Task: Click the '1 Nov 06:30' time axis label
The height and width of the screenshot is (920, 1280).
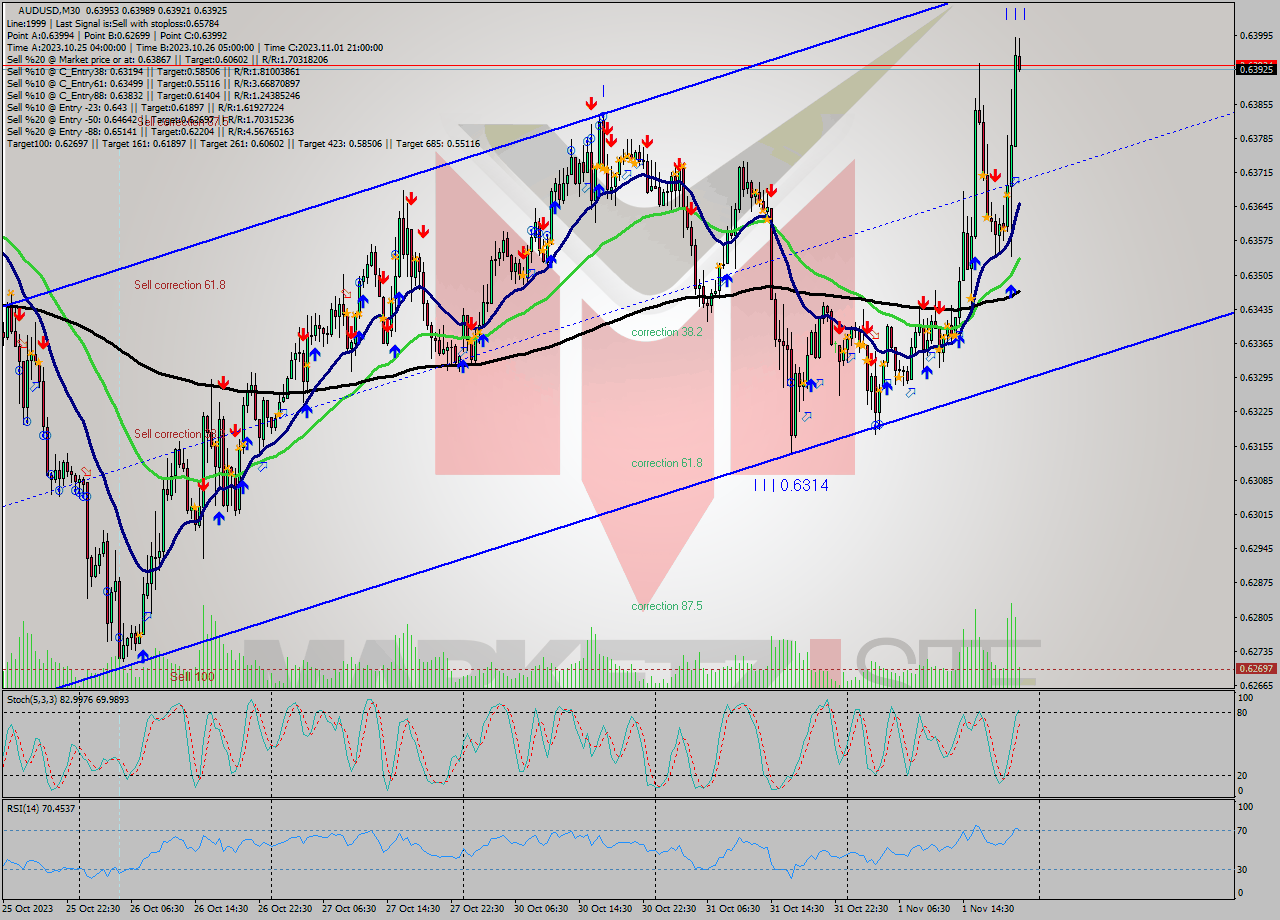Action: coord(923,908)
